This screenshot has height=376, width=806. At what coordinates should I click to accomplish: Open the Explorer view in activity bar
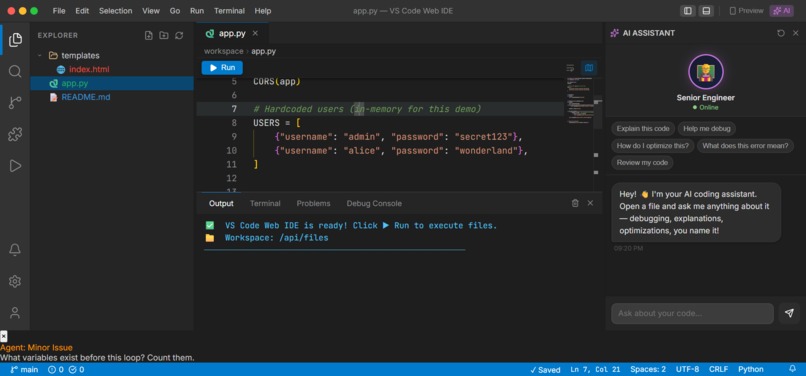[15, 39]
